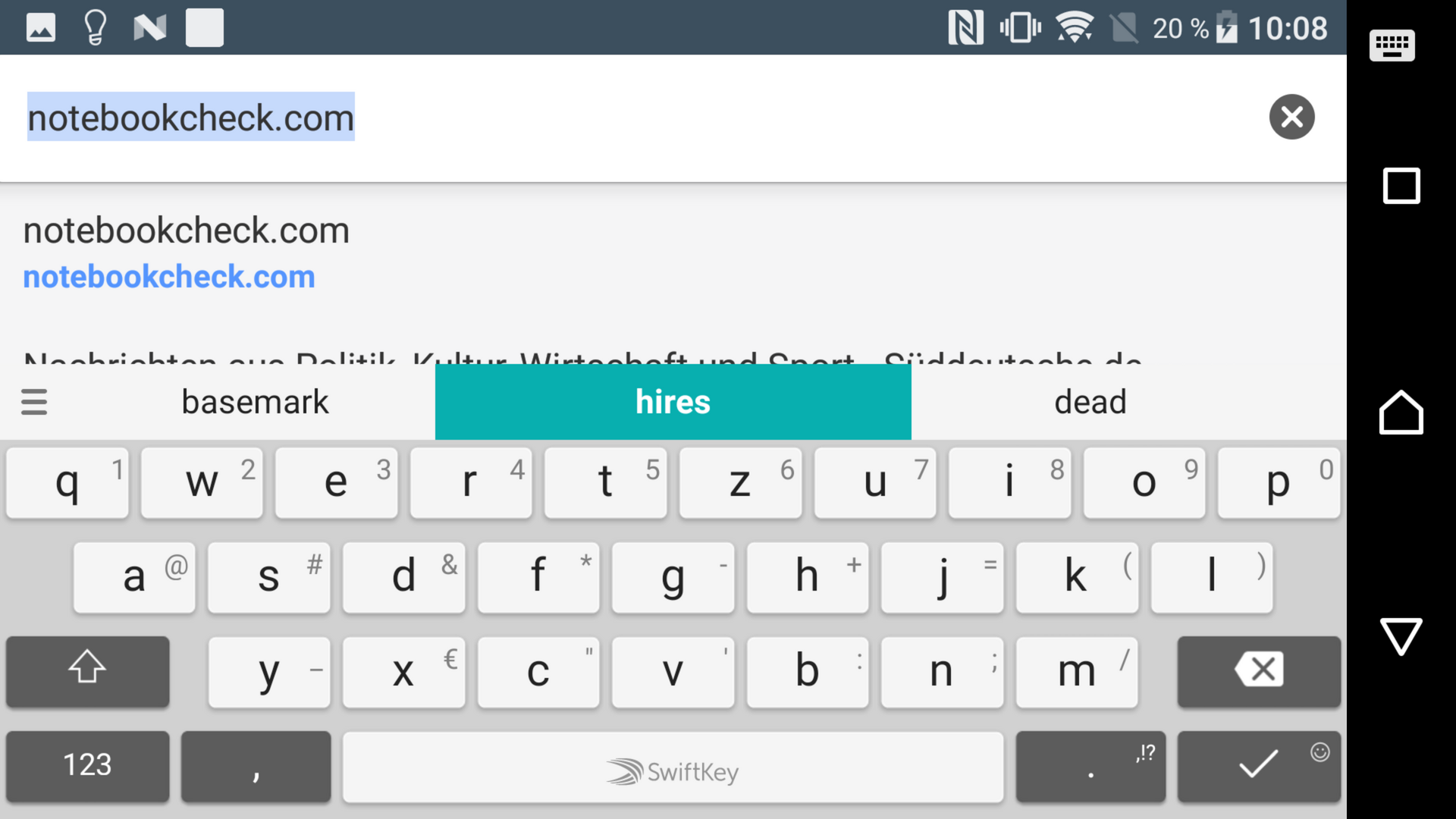Select the 'hires' word suggestion

pos(673,402)
